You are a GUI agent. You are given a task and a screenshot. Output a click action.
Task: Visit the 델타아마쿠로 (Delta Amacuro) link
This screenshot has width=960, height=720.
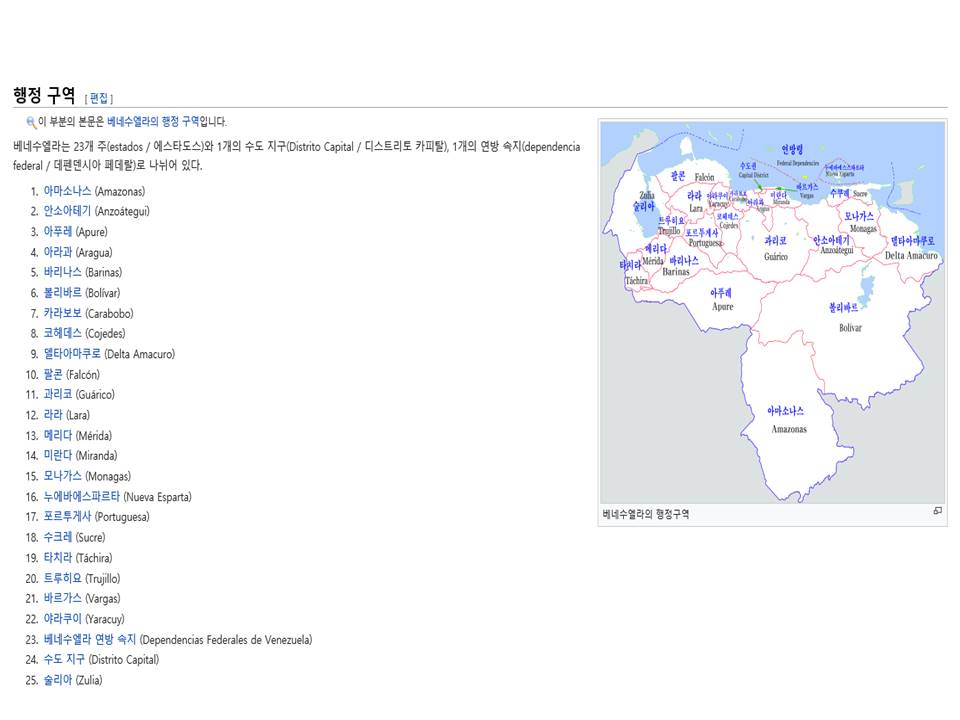(72, 354)
